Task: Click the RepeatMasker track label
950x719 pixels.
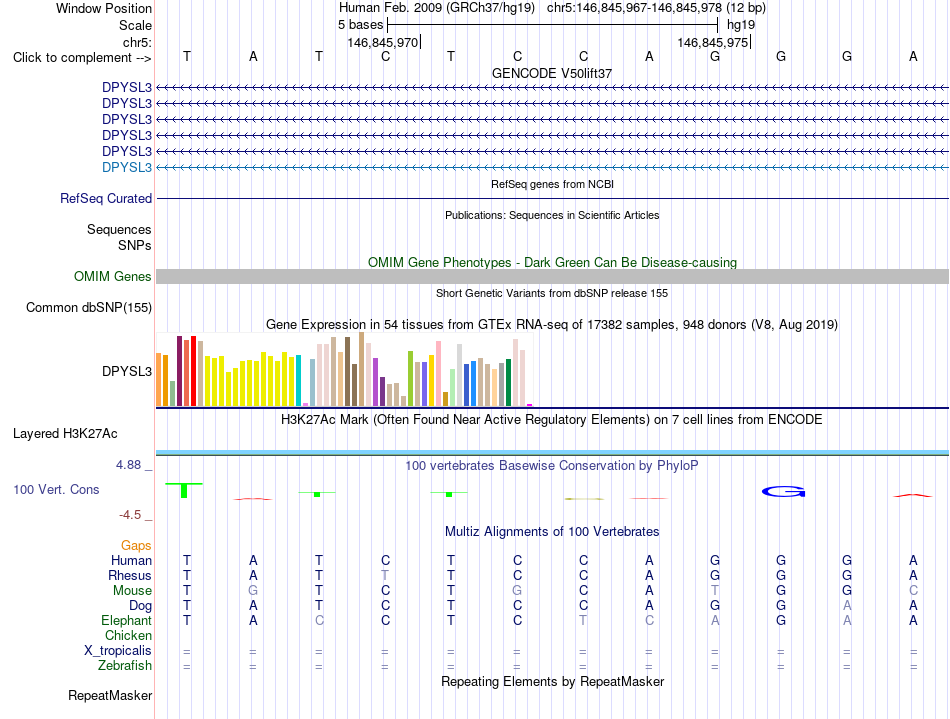Action: (110, 695)
